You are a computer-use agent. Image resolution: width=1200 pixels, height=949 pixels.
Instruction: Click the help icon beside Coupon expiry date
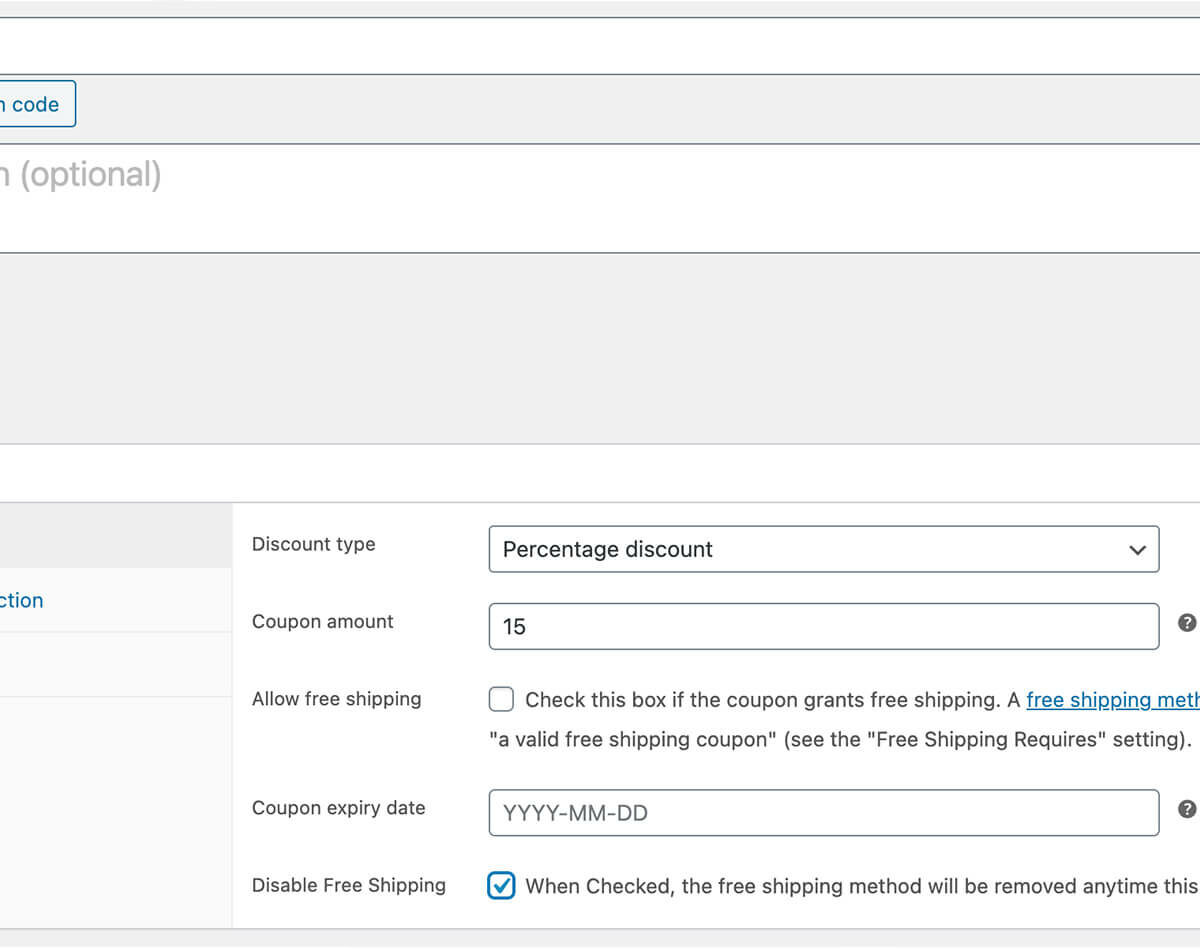tap(1187, 809)
